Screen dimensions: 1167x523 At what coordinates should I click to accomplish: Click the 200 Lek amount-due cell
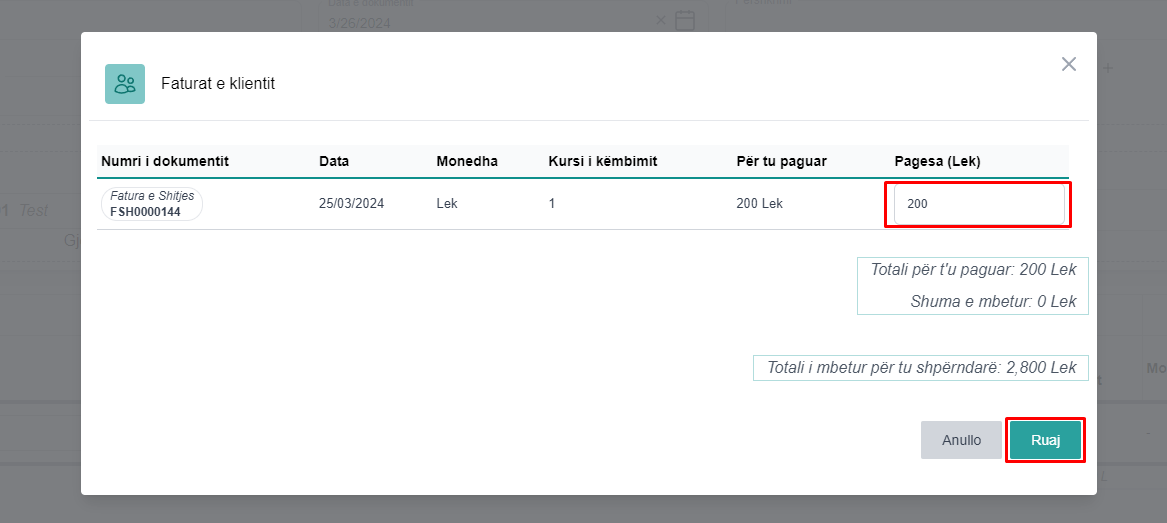pyautogui.click(x=759, y=203)
